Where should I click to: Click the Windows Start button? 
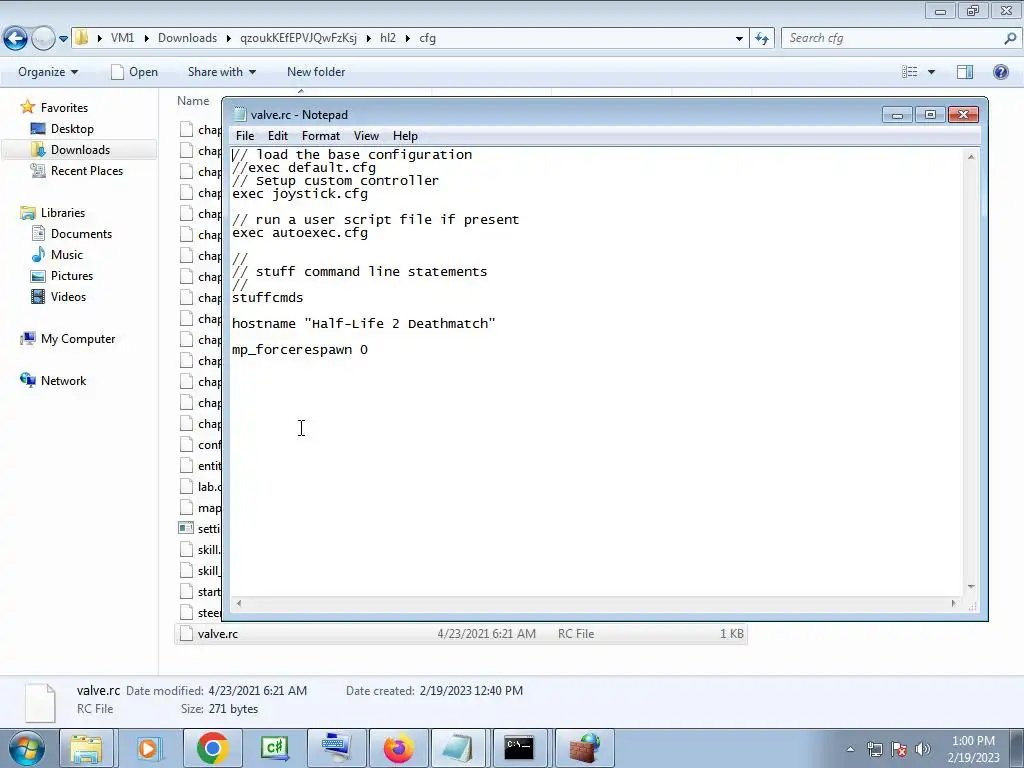coord(27,748)
